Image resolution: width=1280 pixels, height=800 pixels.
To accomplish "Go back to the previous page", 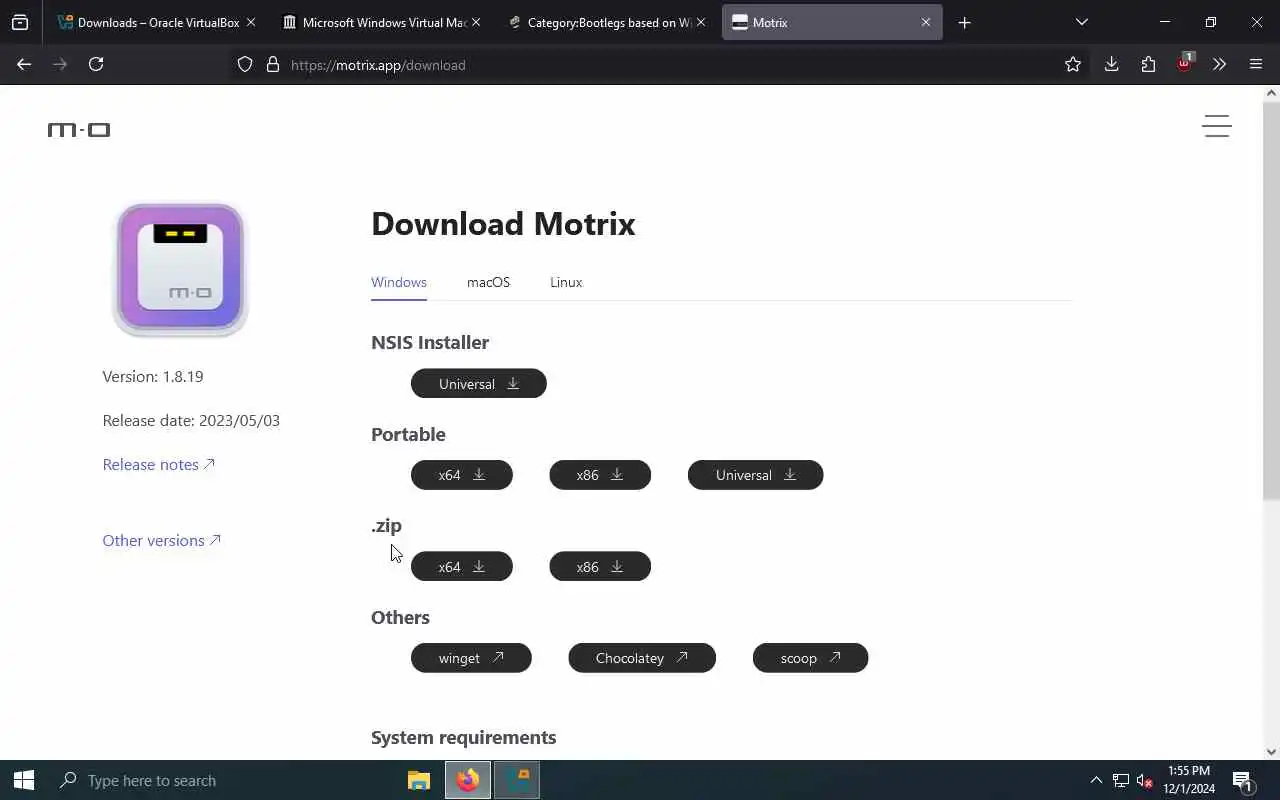I will [x=24, y=64].
